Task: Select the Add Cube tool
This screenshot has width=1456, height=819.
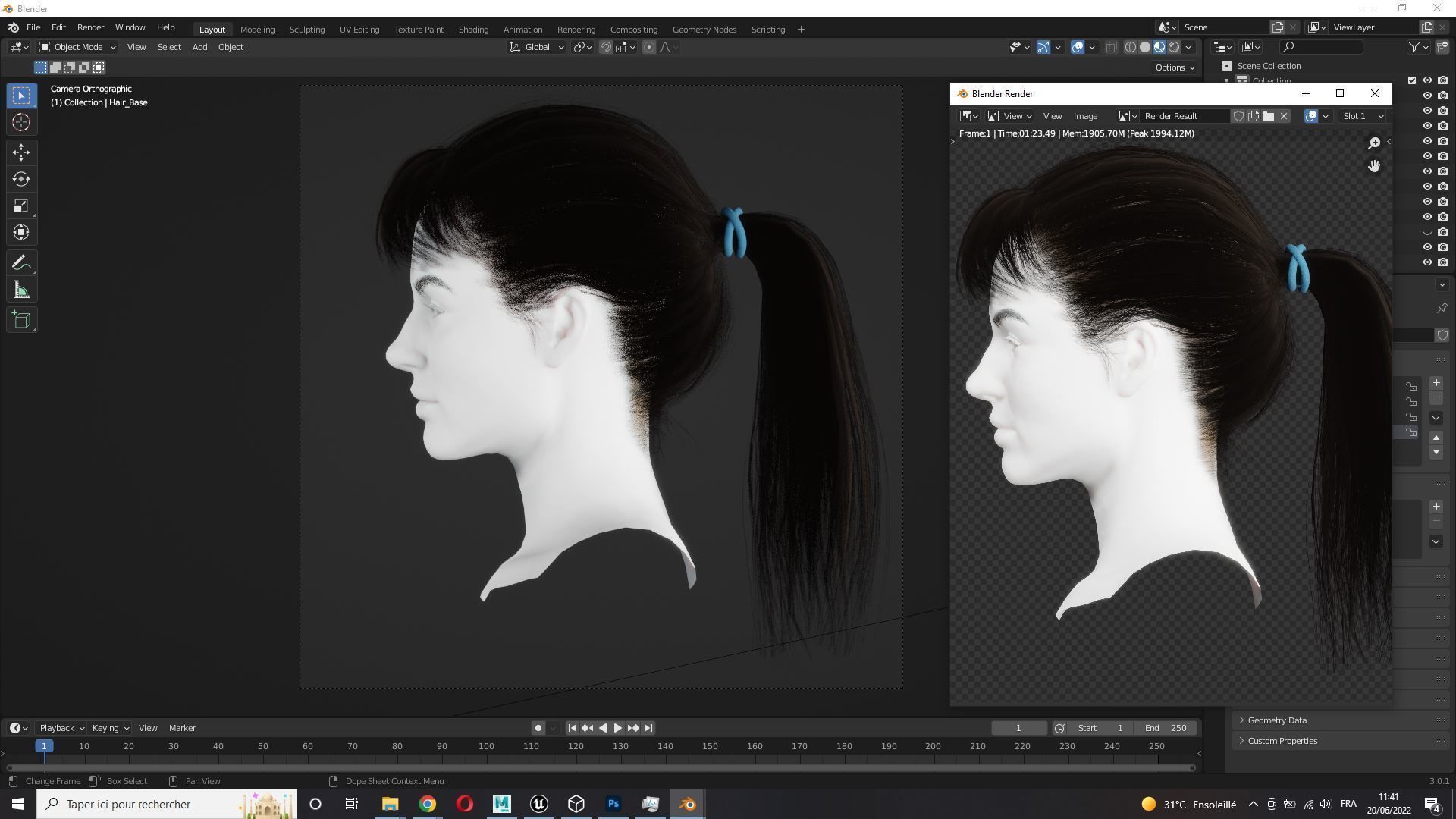Action: point(21,320)
